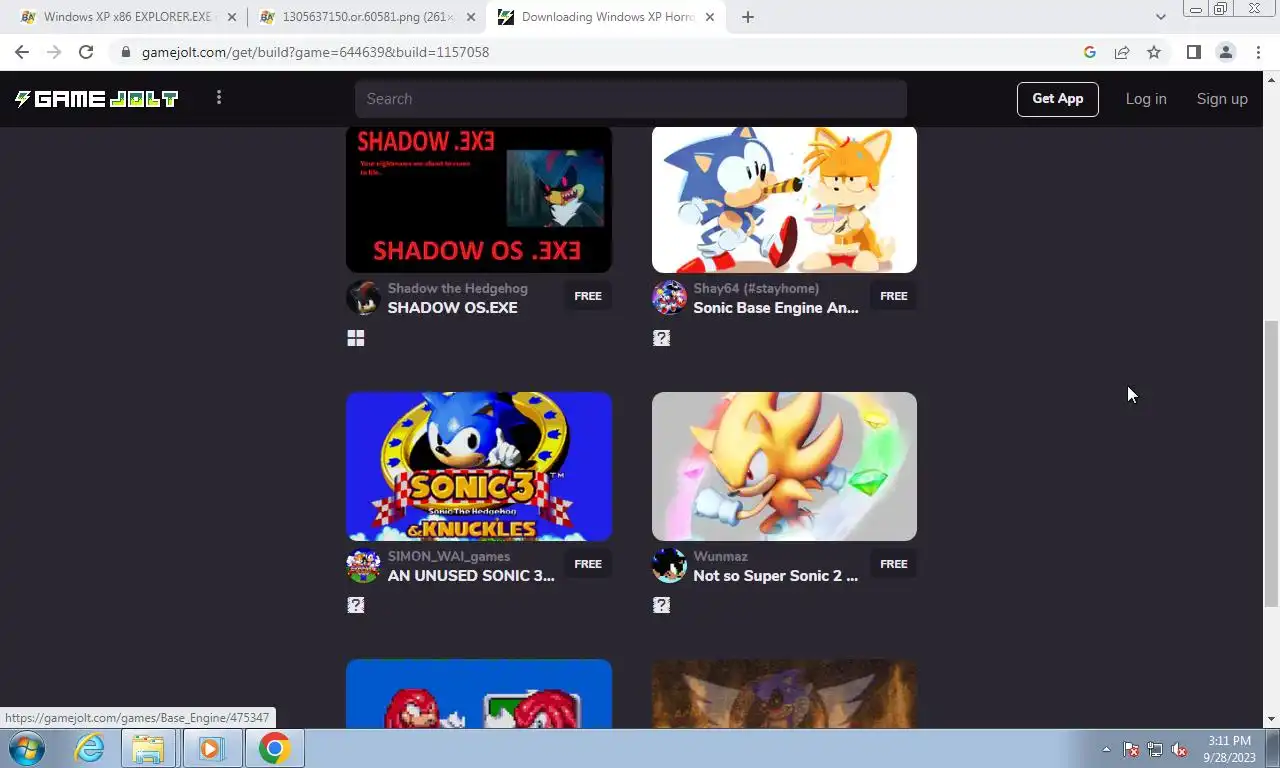The image size is (1280, 768).
Task: Close the Windows XP x86 EXPLORER.EXE tab
Action: (232, 17)
